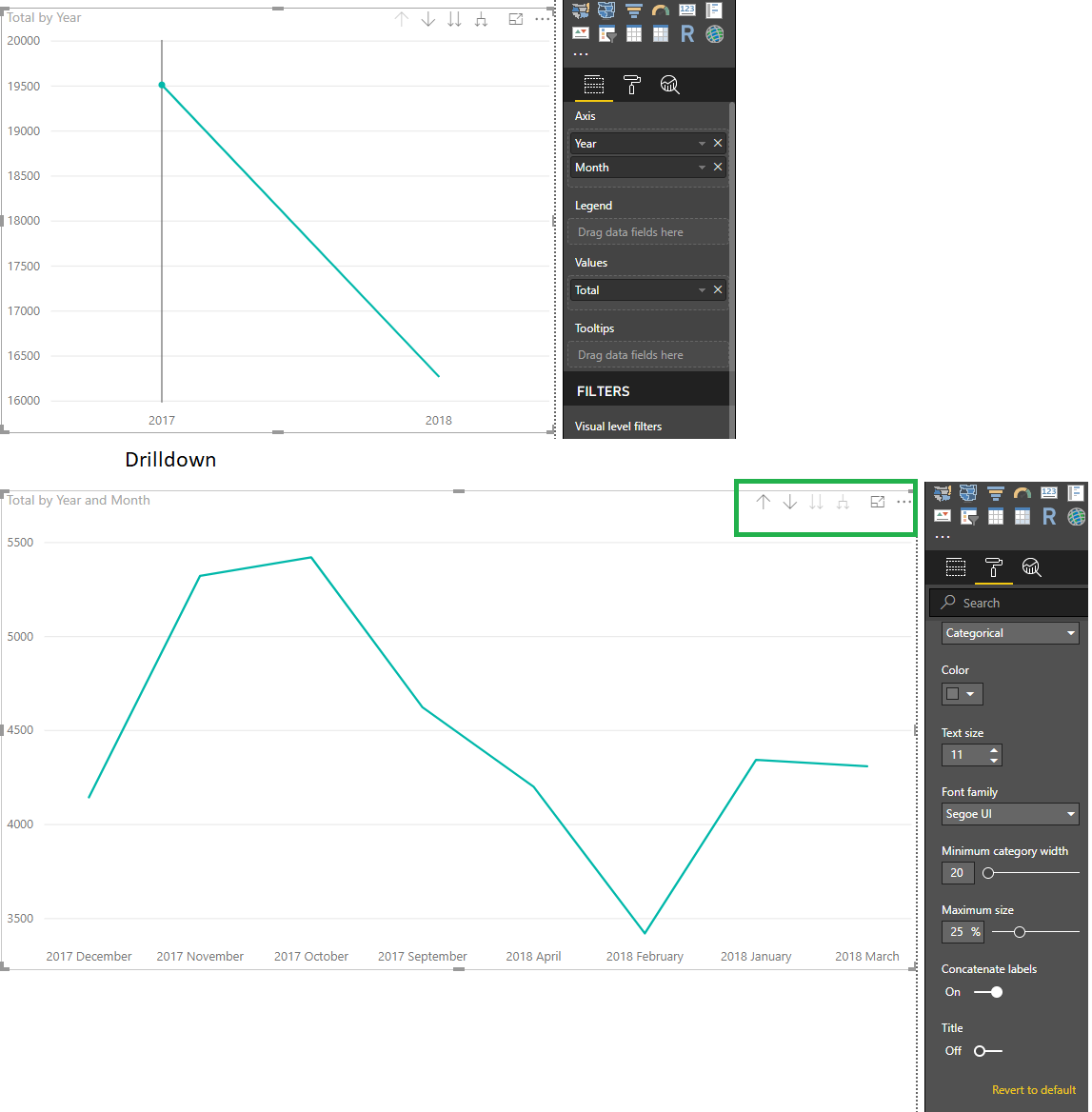
Task: Open more visuals ellipsis in upper pane
Action: [x=581, y=54]
